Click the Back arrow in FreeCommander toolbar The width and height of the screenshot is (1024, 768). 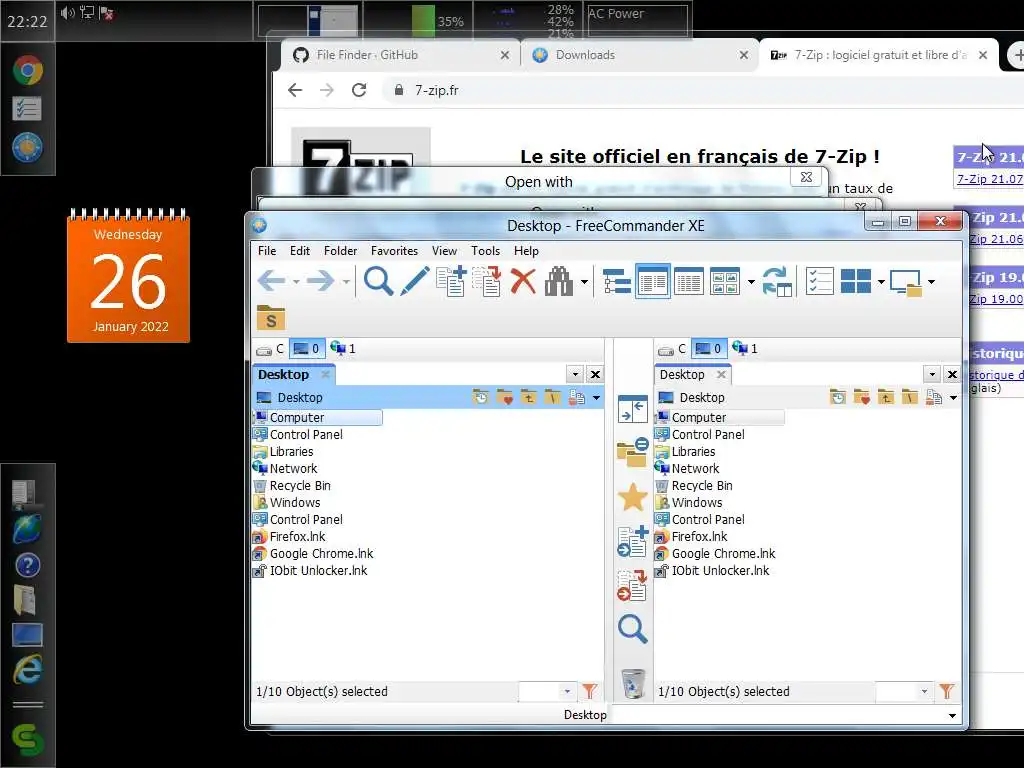[272, 281]
